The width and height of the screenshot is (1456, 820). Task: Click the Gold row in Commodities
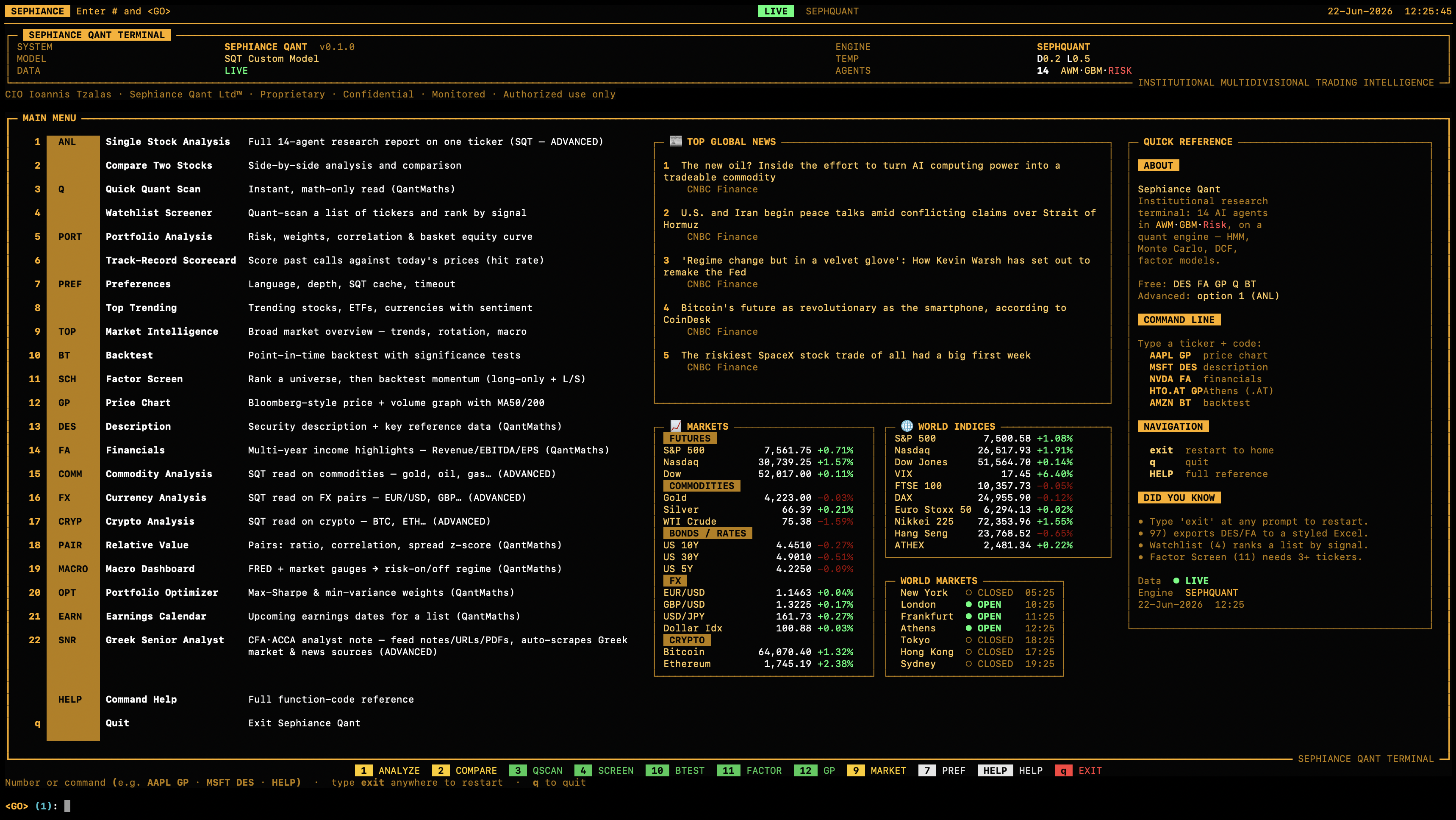[759, 498]
